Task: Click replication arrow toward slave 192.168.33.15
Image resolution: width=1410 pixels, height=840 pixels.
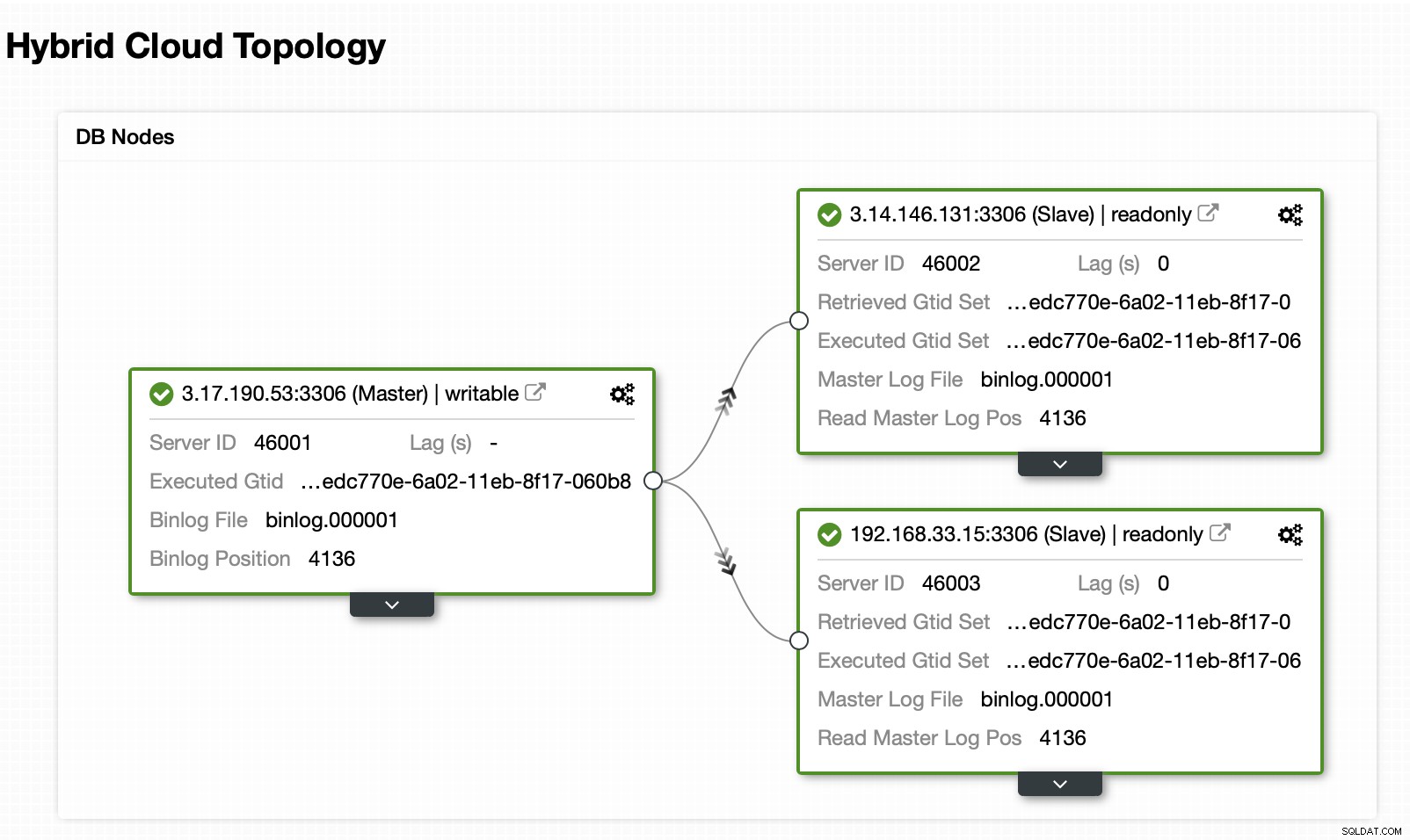Action: (x=726, y=561)
